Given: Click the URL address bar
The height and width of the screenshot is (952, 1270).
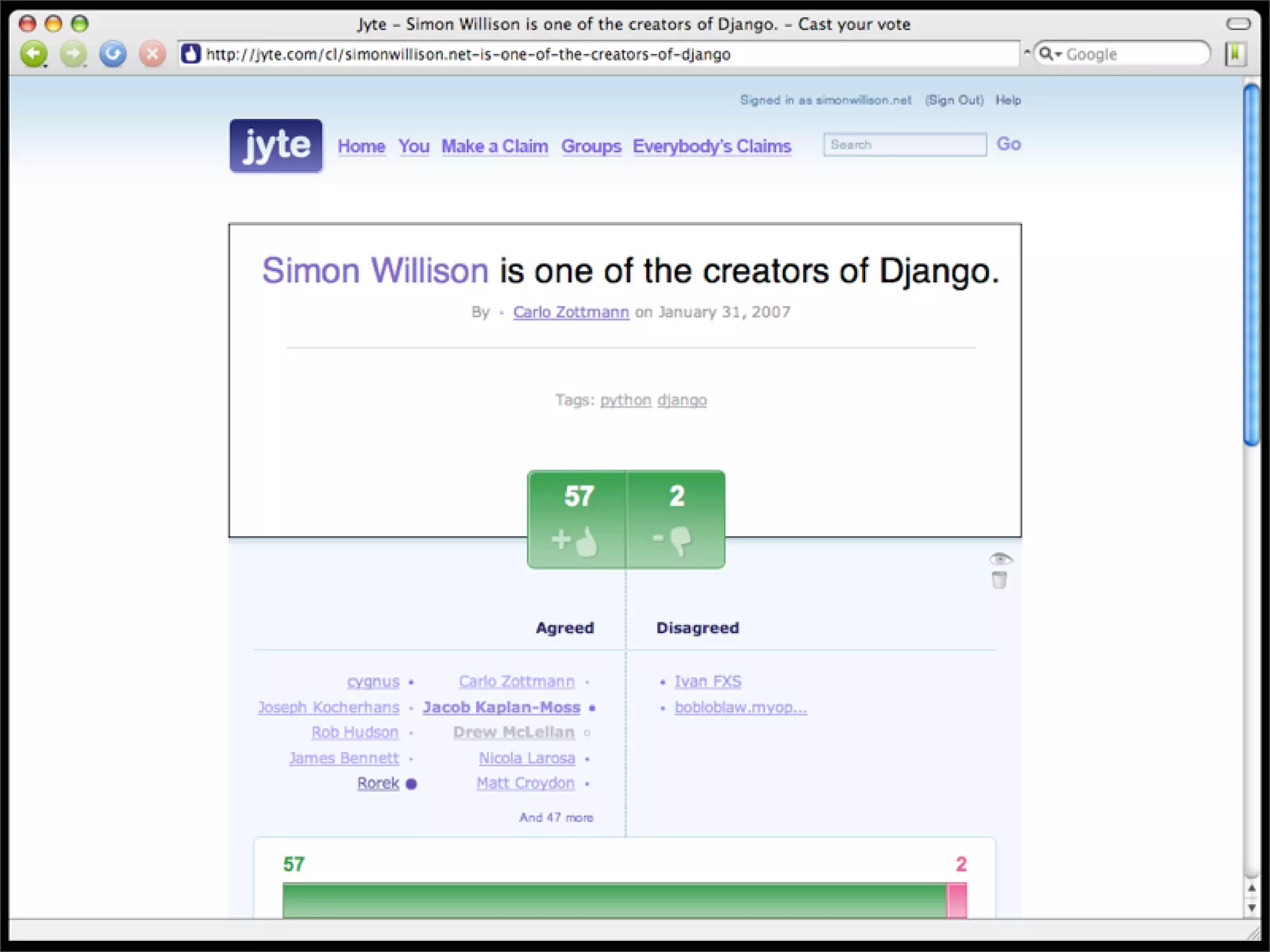Looking at the screenshot, I should pyautogui.click(x=598, y=54).
